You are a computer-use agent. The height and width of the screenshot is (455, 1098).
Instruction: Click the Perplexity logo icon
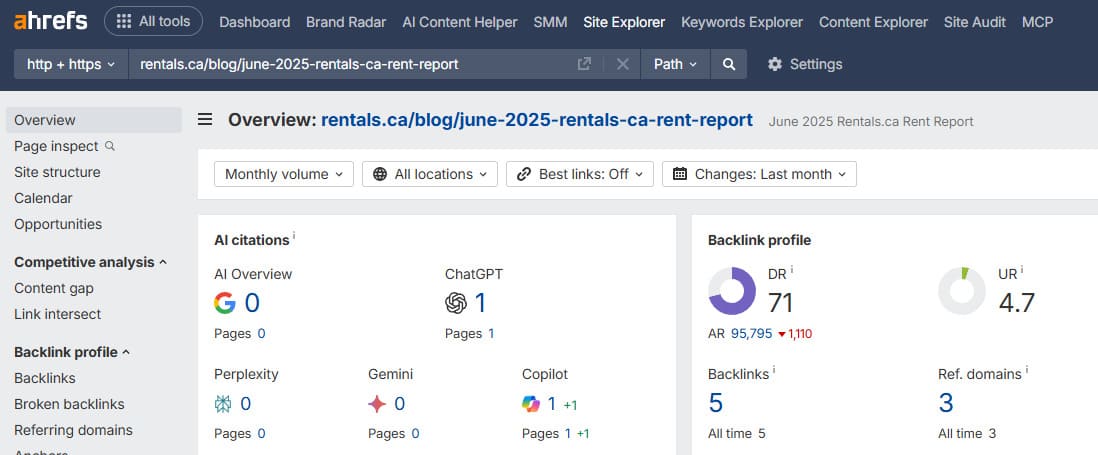click(x=223, y=404)
